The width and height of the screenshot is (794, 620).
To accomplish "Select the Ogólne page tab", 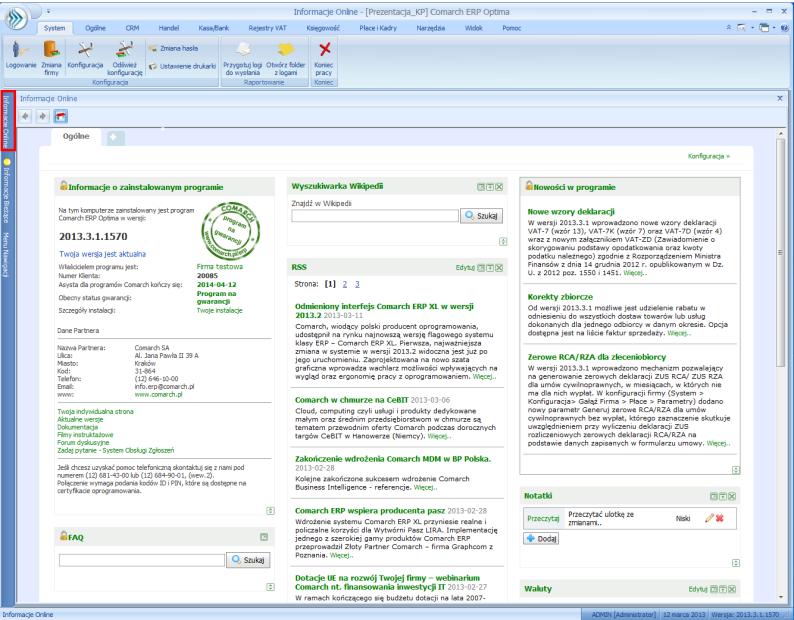I will (x=76, y=136).
